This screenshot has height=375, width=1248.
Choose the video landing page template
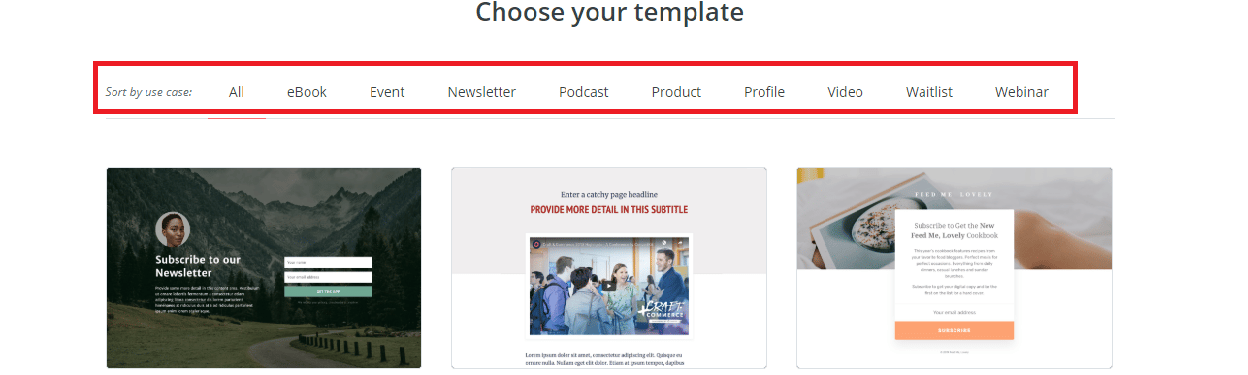click(x=609, y=268)
